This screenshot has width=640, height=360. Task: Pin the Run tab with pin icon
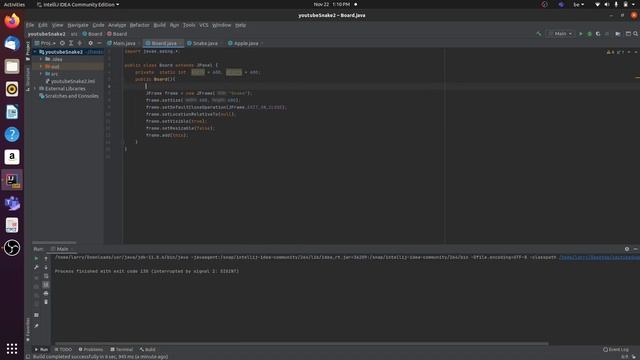[x=36, y=326]
